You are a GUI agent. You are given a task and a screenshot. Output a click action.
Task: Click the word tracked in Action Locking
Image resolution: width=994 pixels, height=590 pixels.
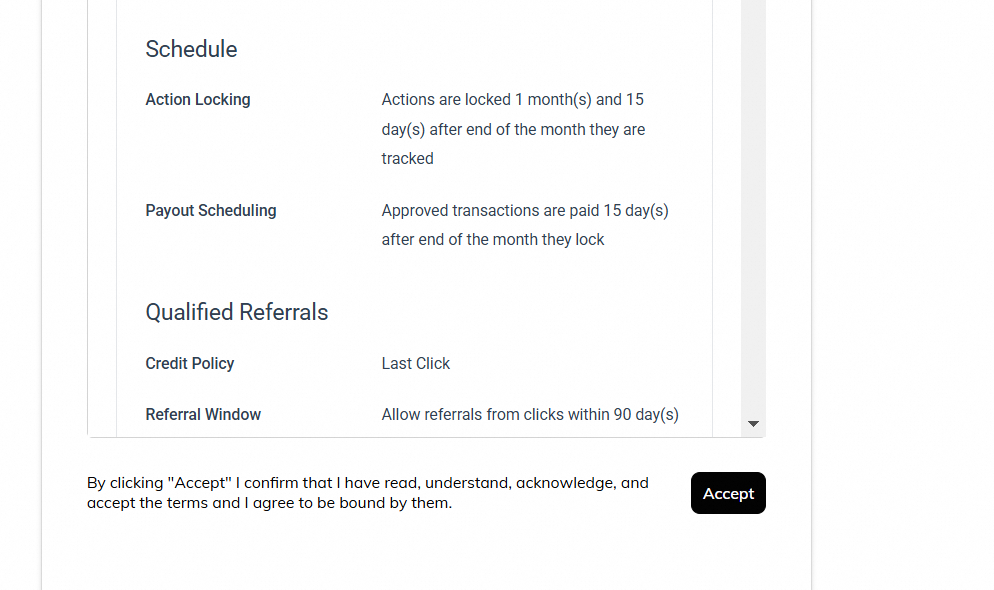click(x=407, y=159)
